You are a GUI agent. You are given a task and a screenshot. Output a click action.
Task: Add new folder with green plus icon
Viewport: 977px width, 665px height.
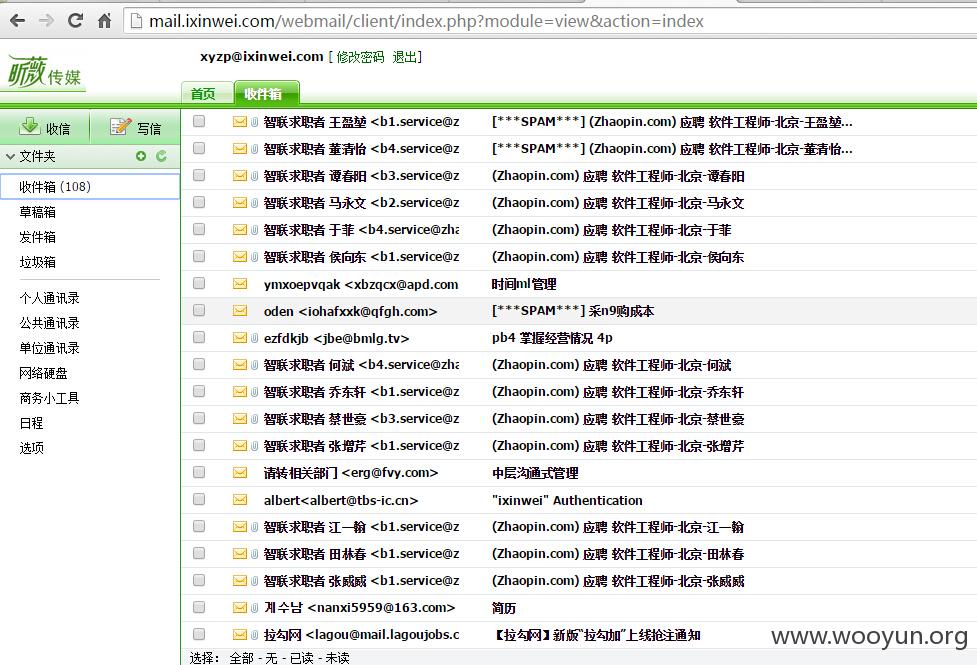[x=141, y=156]
